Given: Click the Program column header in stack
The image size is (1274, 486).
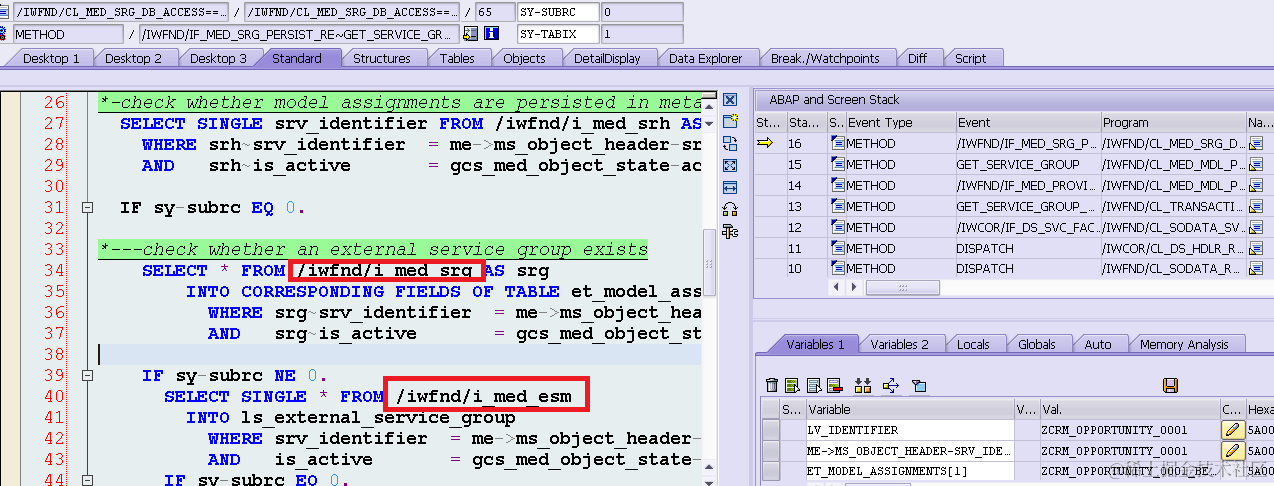Looking at the screenshot, I should pyautogui.click(x=1172, y=123).
